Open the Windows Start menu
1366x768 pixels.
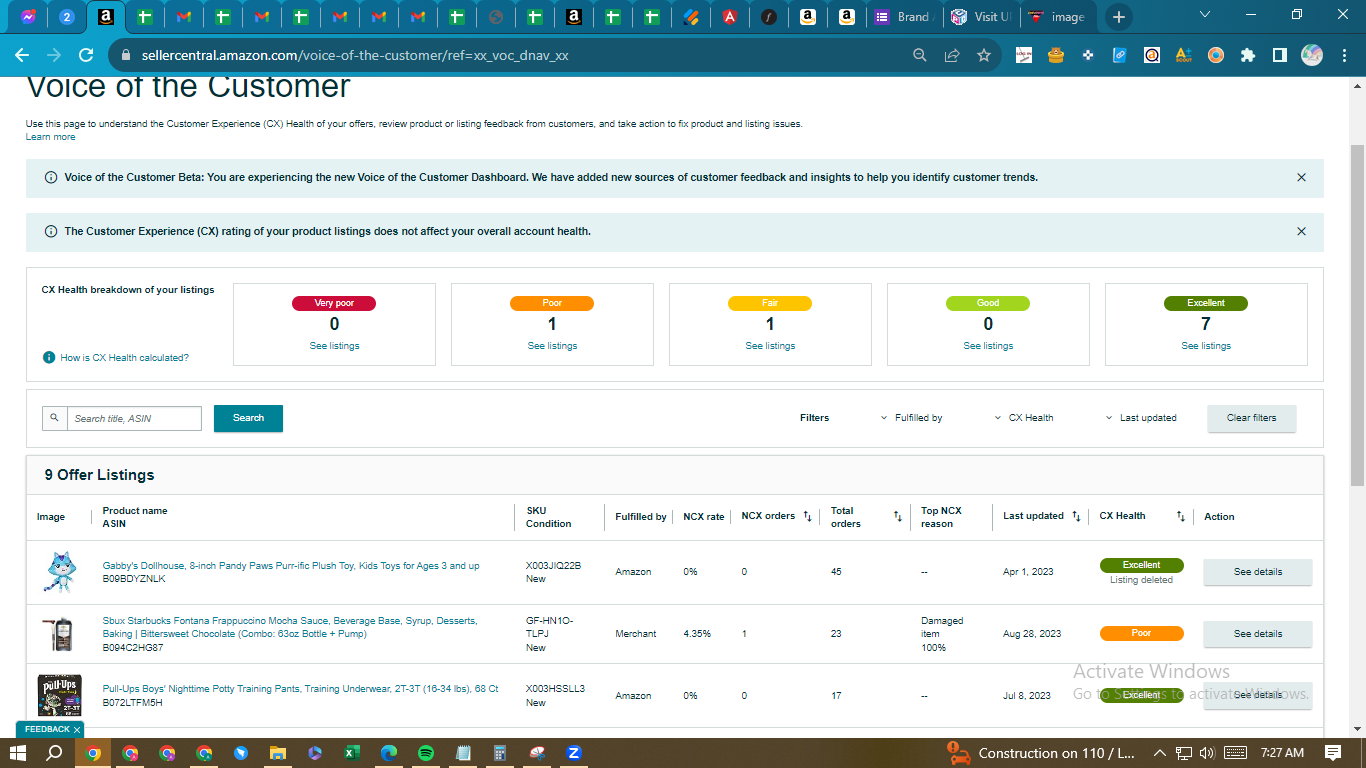tap(18, 753)
